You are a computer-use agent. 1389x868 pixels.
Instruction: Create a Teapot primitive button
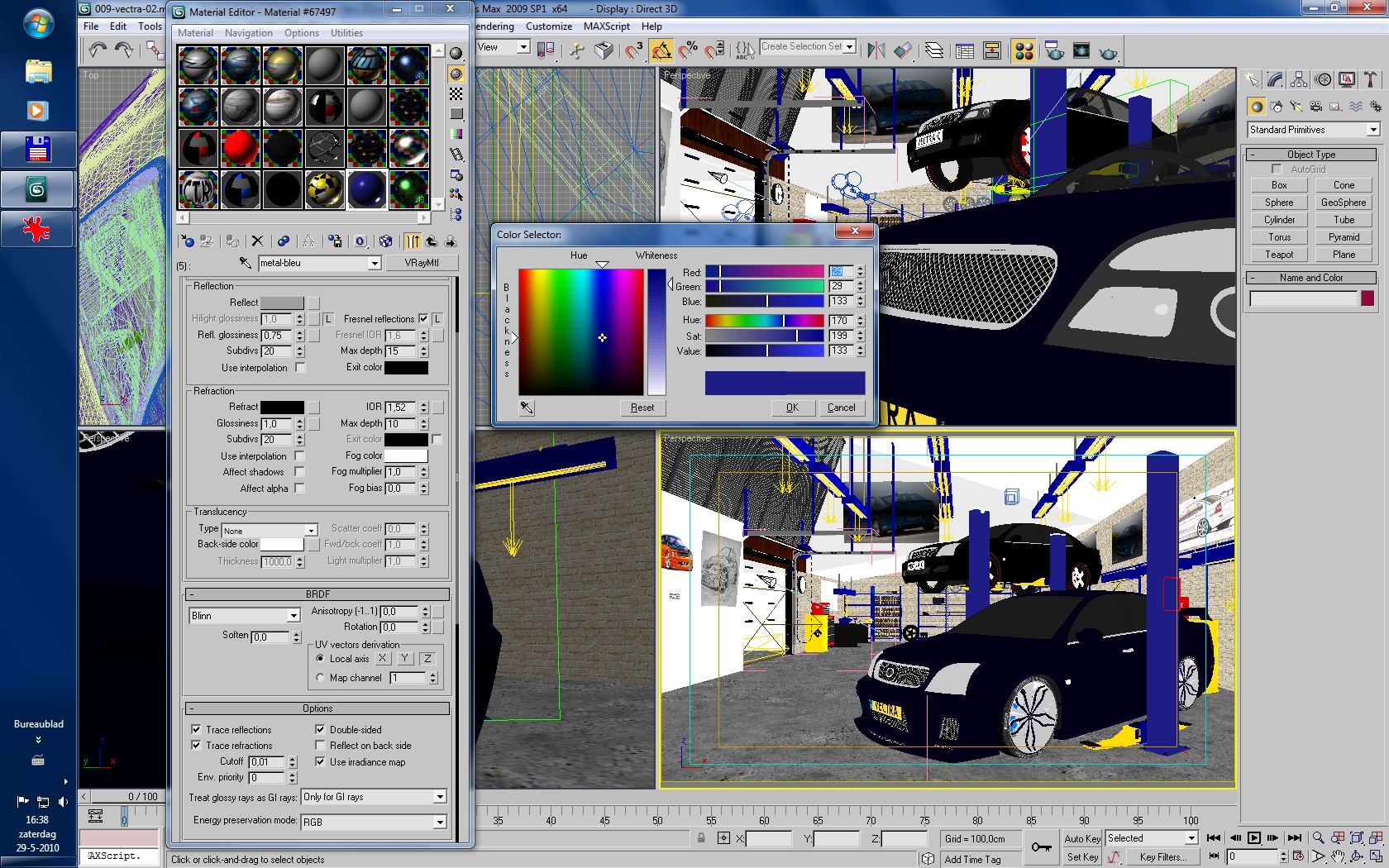point(1278,255)
